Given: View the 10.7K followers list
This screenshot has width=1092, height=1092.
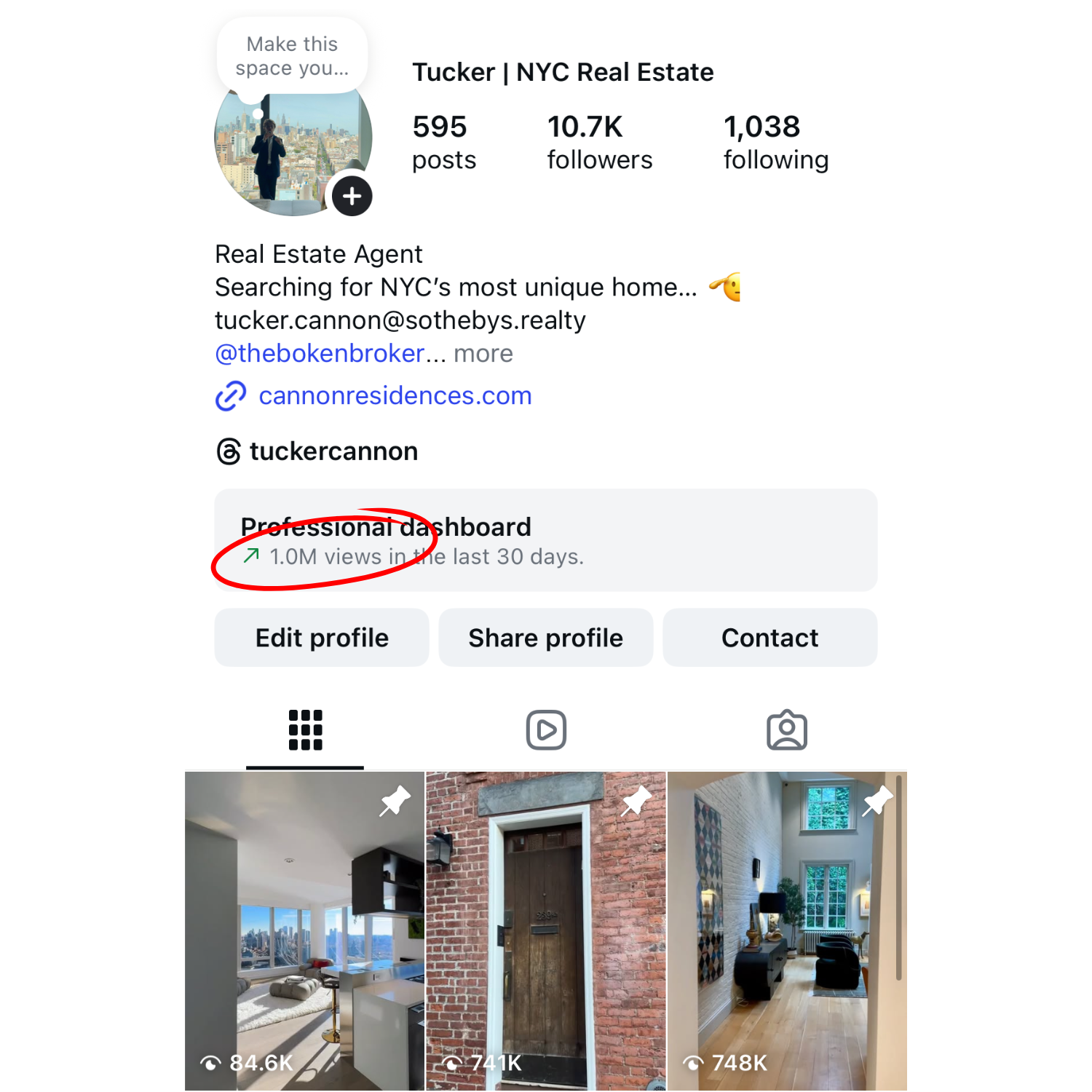Looking at the screenshot, I should (x=600, y=143).
